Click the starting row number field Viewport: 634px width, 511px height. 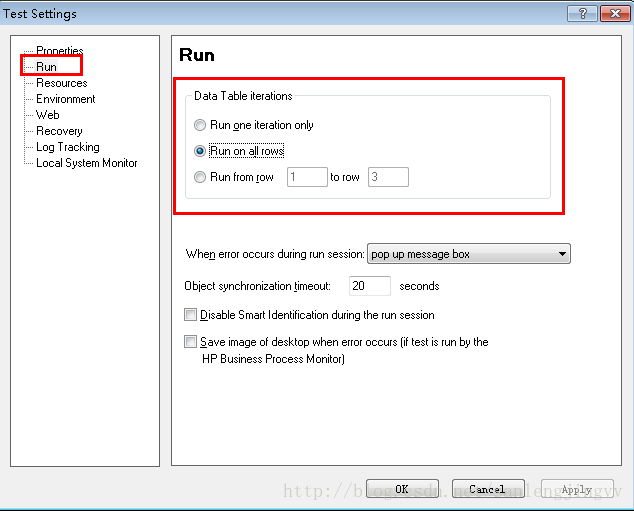307,177
